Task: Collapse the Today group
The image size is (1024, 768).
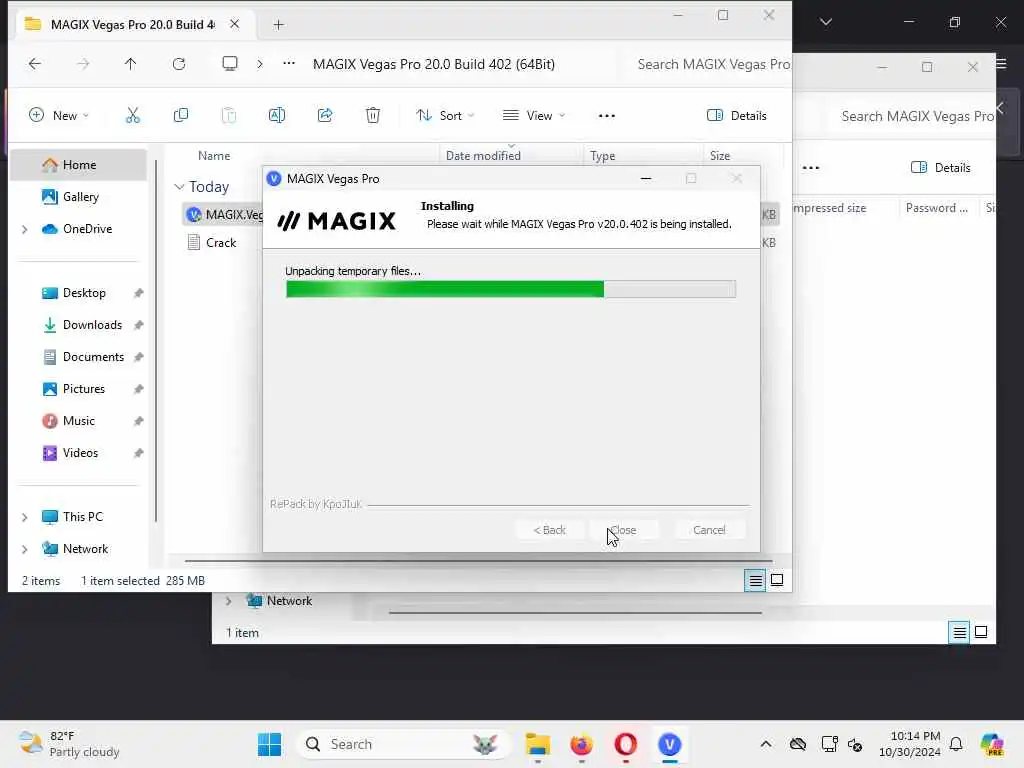Action: click(179, 187)
